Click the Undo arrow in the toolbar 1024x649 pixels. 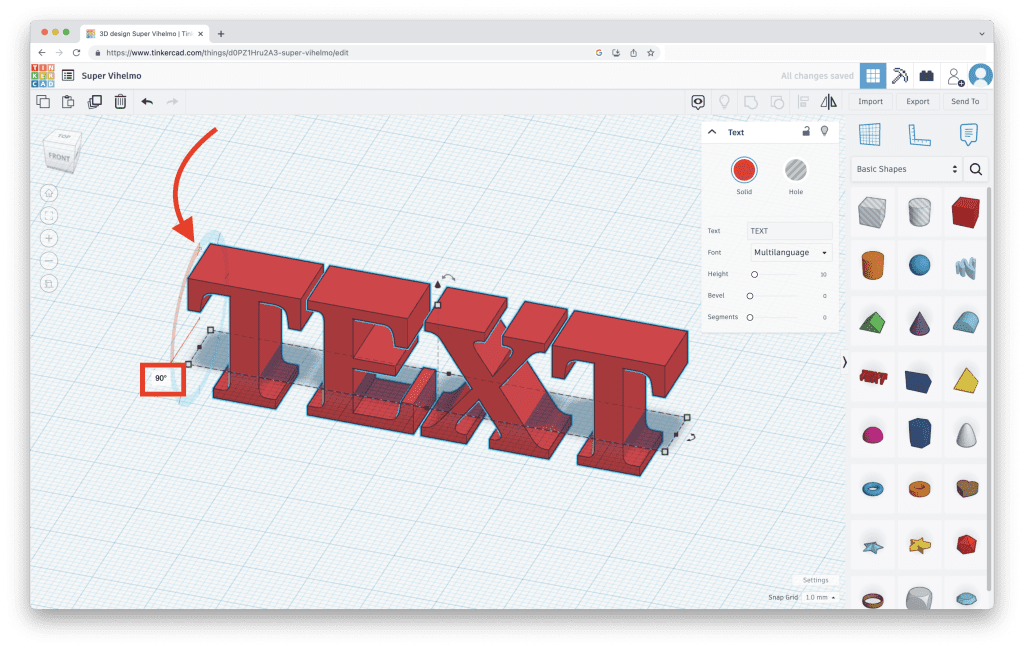[147, 101]
